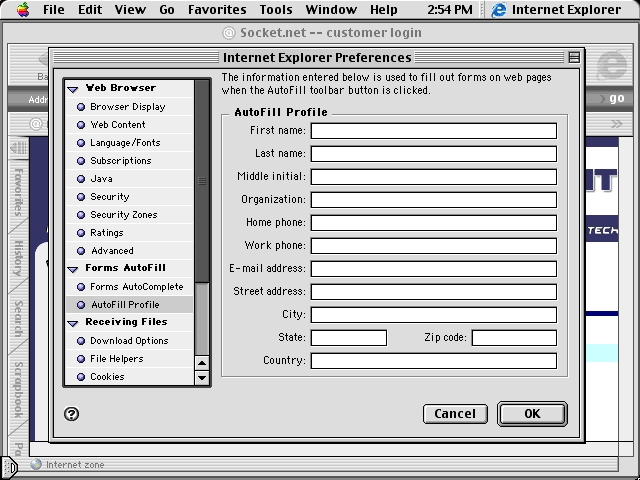Click the City input field
Image resolution: width=640 pixels, height=480 pixels.
click(433, 315)
